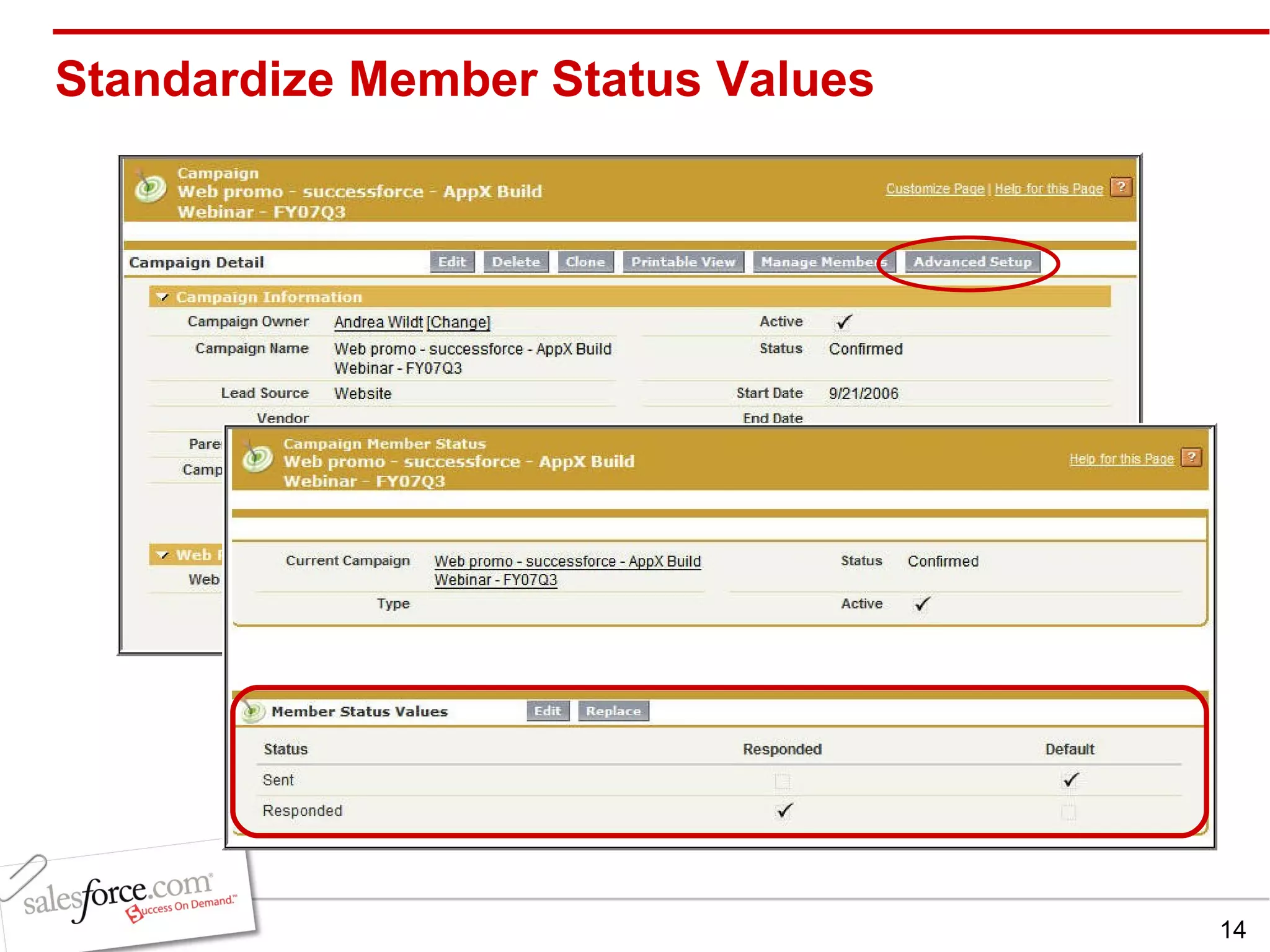Toggle the Active checkmark in Campaign Member Status
The width and height of the screenshot is (1270, 952).
(922, 604)
